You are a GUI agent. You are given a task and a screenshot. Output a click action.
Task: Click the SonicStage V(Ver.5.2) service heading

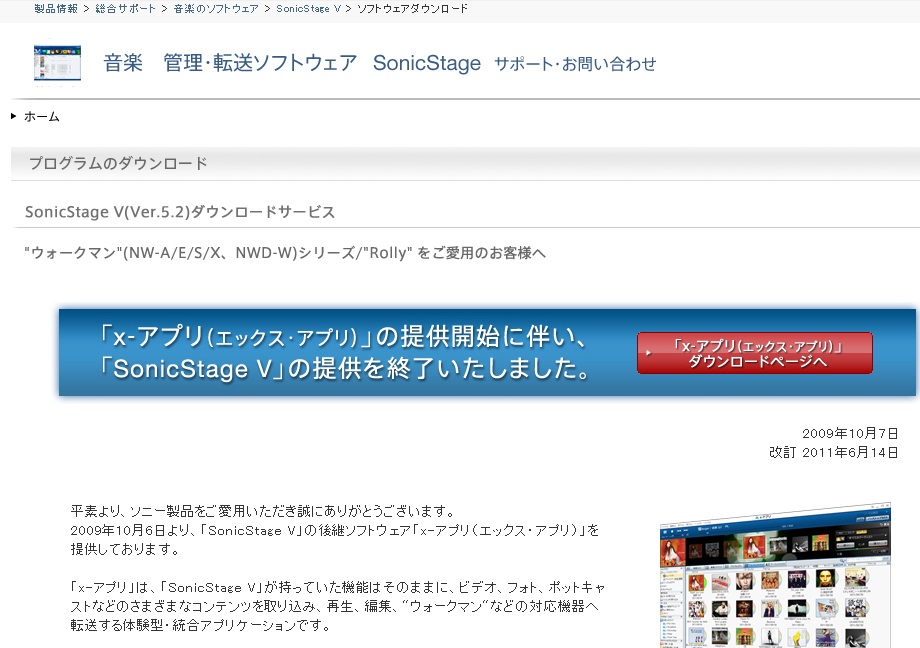(180, 211)
